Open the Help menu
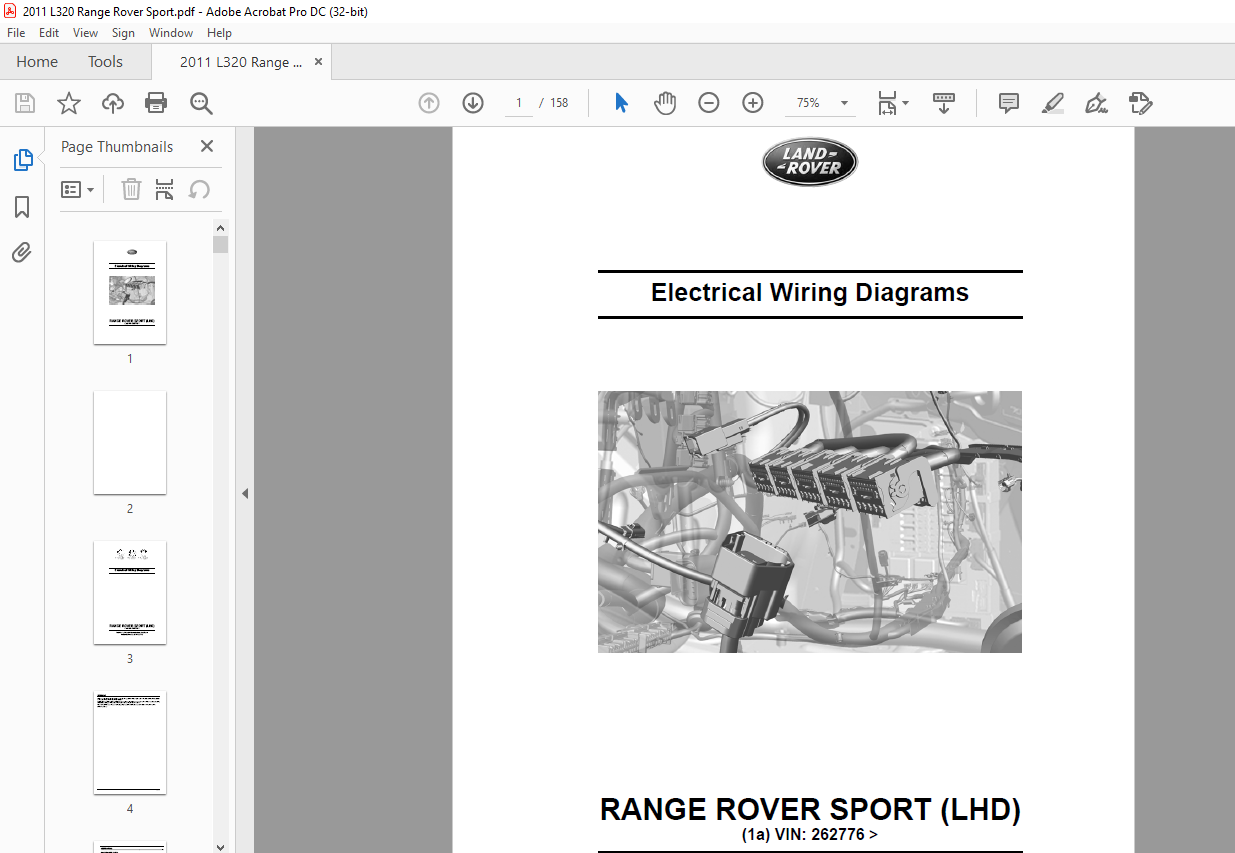 (219, 33)
